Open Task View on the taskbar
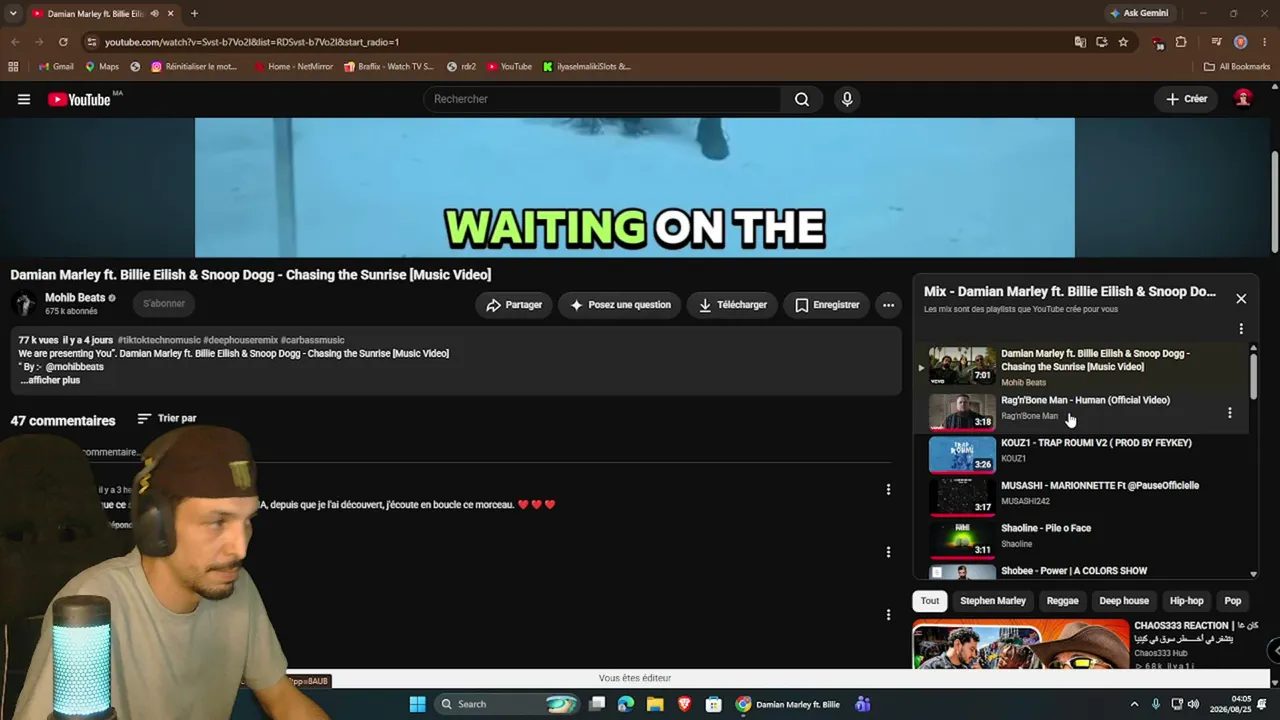 click(x=597, y=704)
